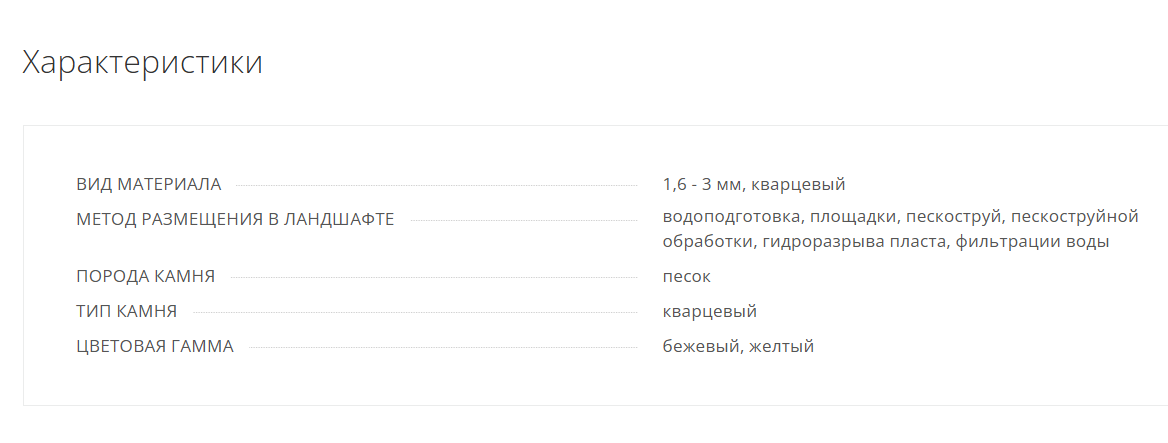Viewport: 1168px width, 443px height.
Task: Select the ТИП КАМНЯ label
Action: (x=127, y=311)
